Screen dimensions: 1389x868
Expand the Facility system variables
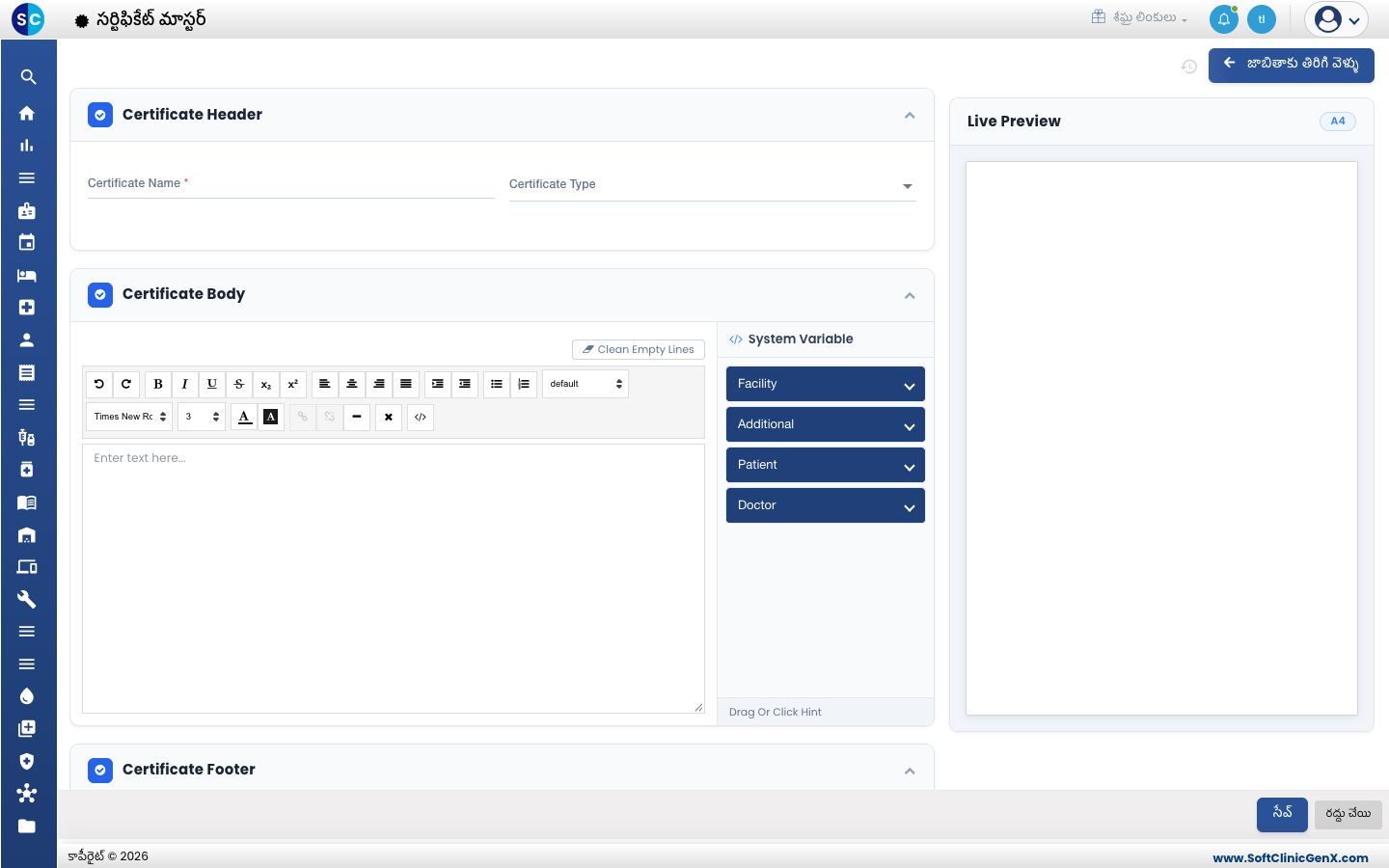pos(826,384)
